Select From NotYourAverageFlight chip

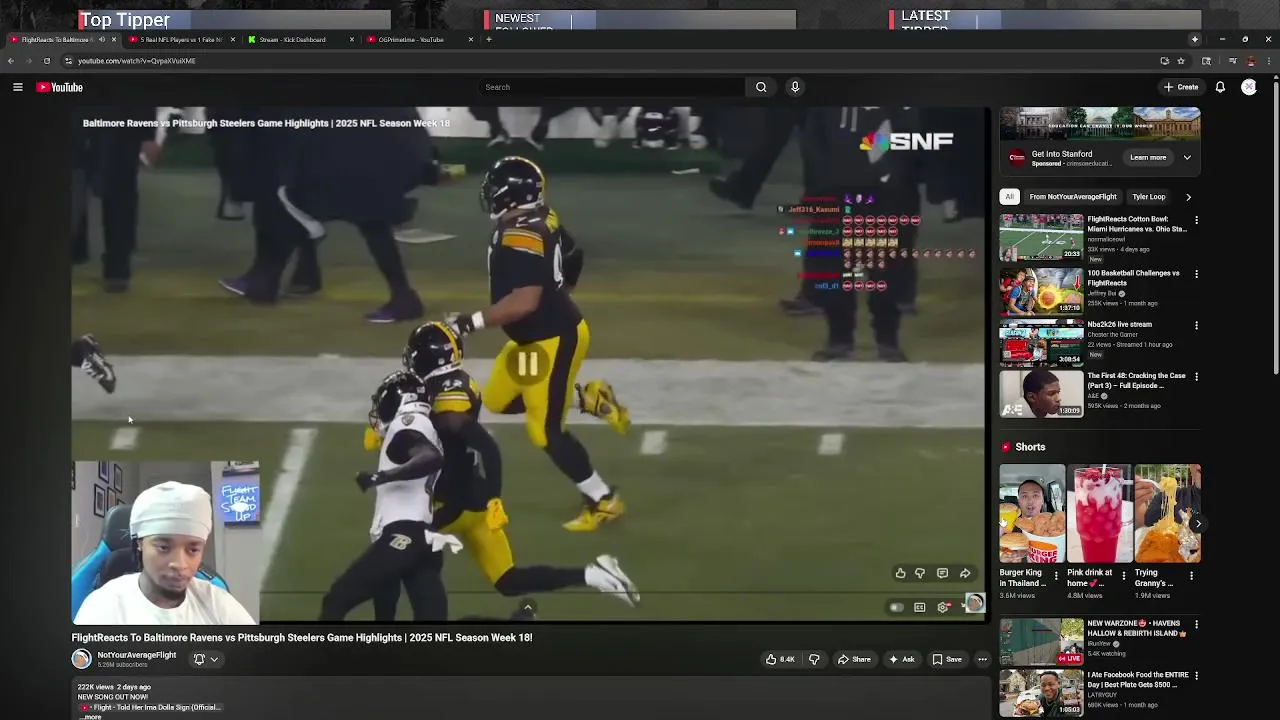(x=1073, y=197)
